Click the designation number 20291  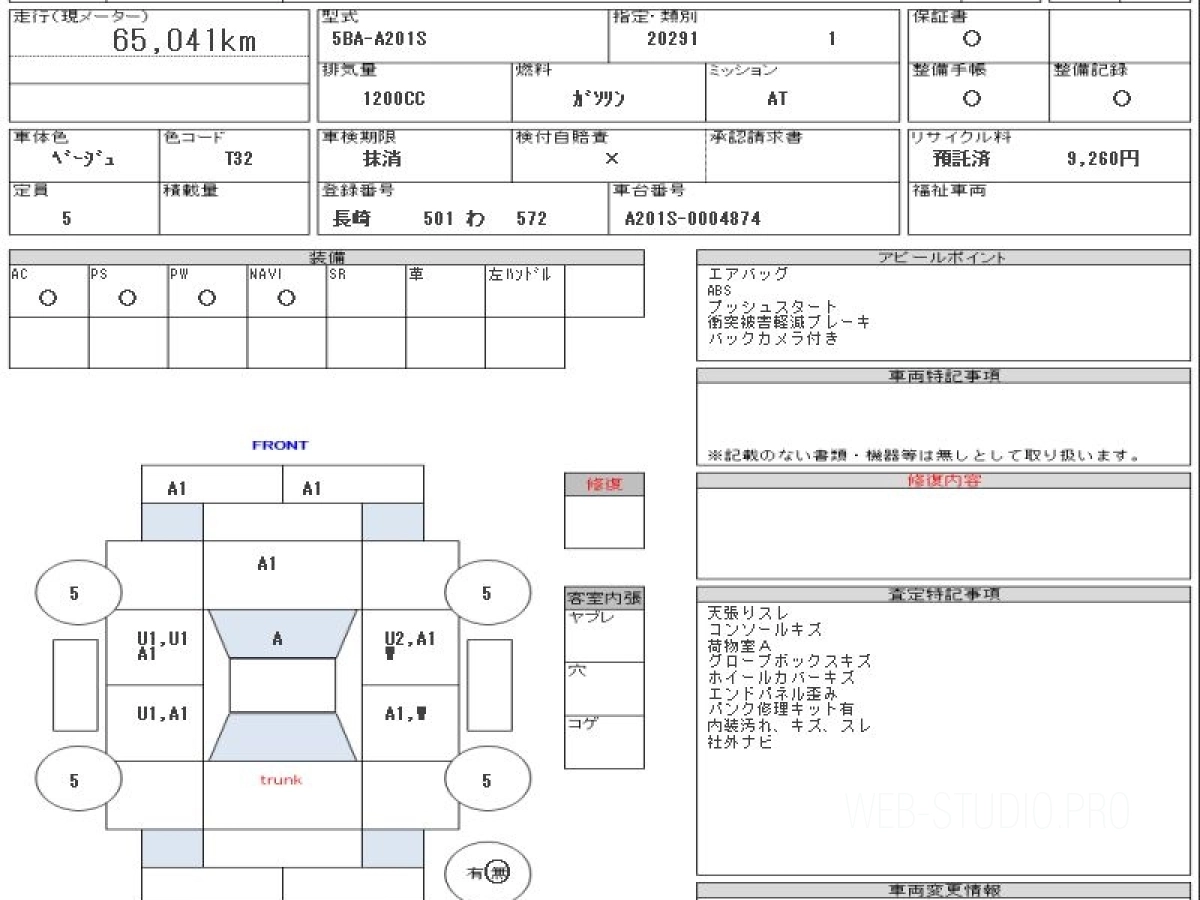click(672, 39)
